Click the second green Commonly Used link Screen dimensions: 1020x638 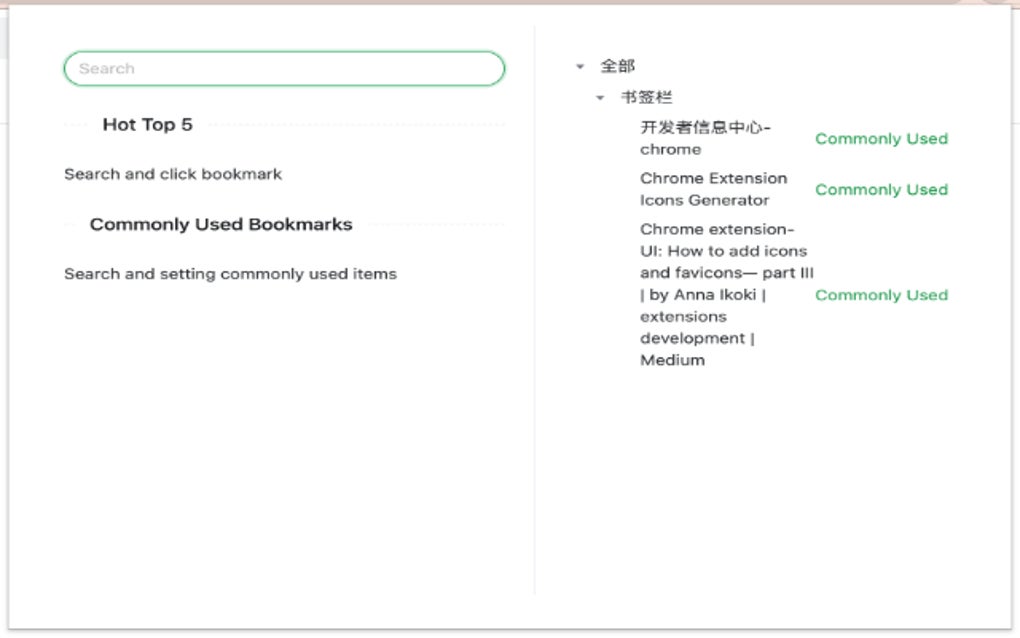[881, 189]
